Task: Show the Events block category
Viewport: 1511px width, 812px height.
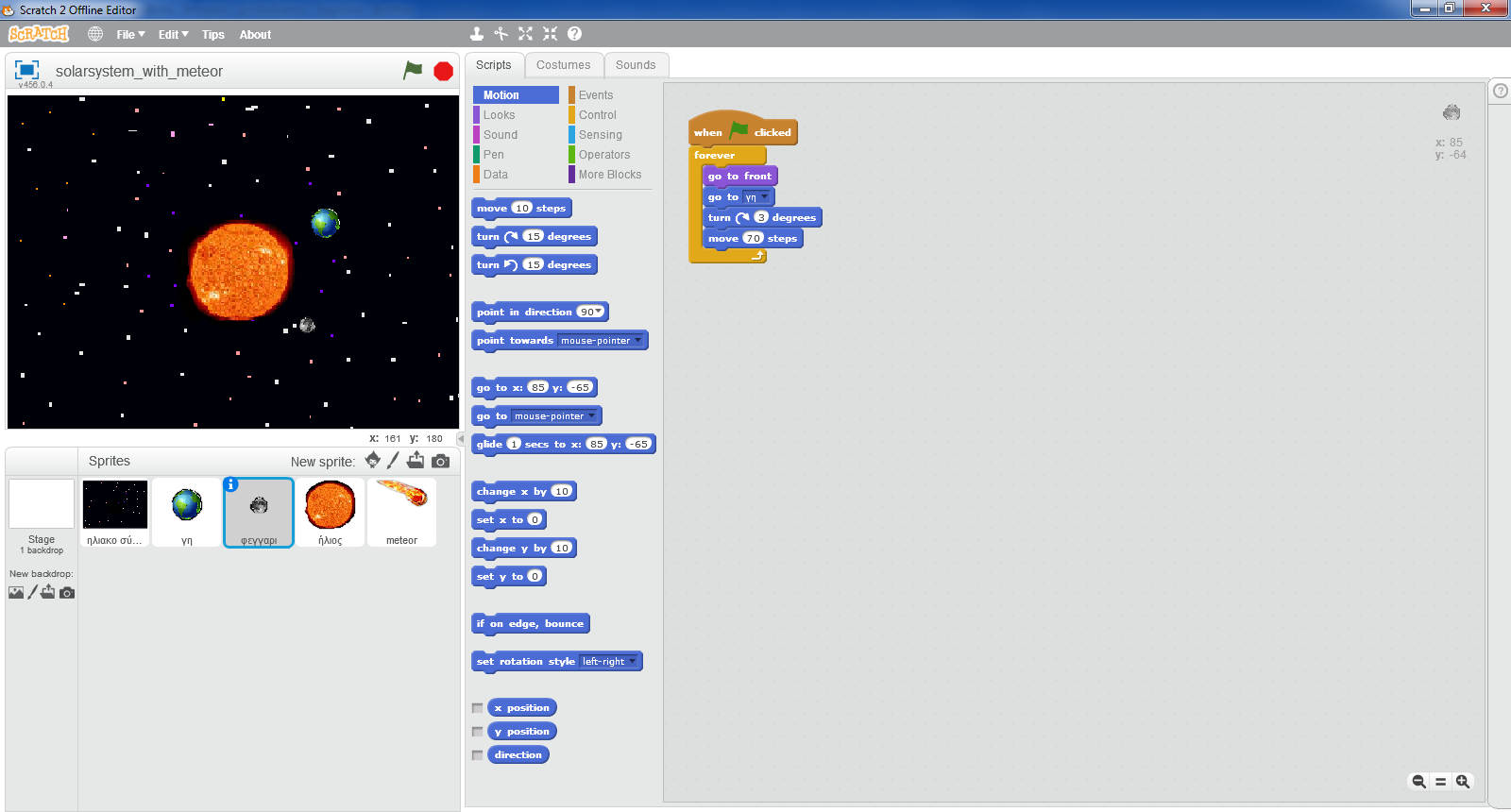Action: 596,95
